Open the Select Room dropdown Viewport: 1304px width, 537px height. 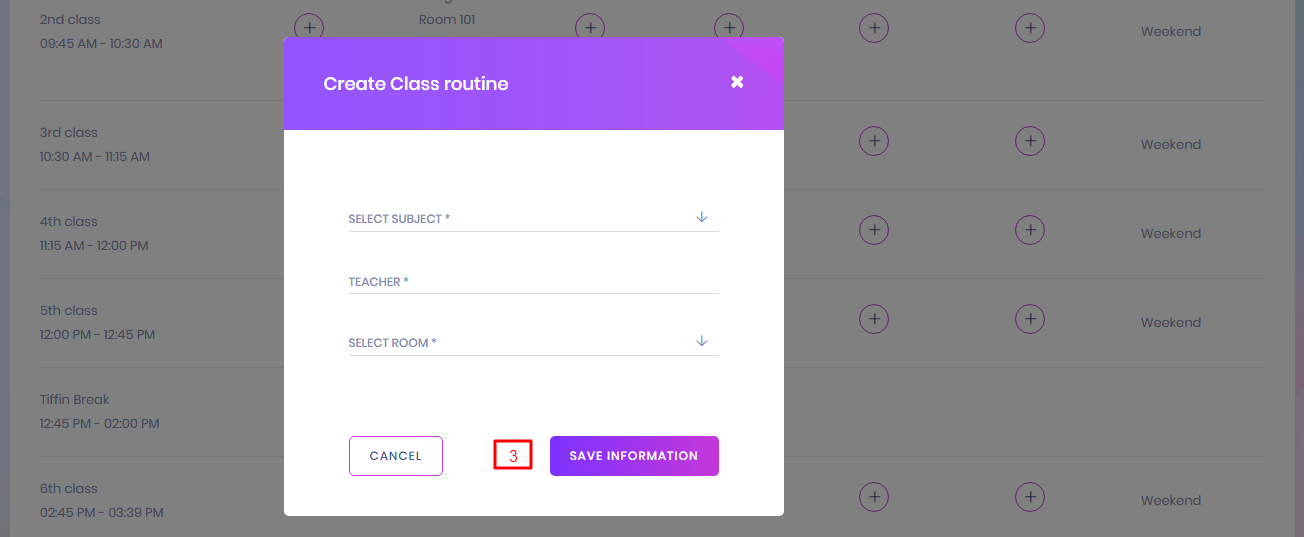click(520, 342)
